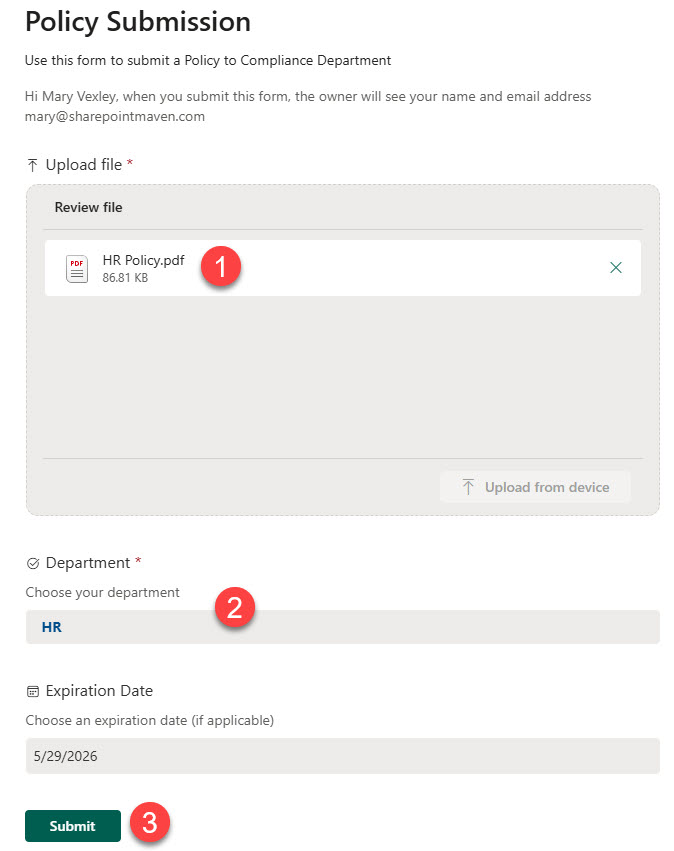
Task: Click the upload icon inside "Upload from device"
Action: [467, 487]
